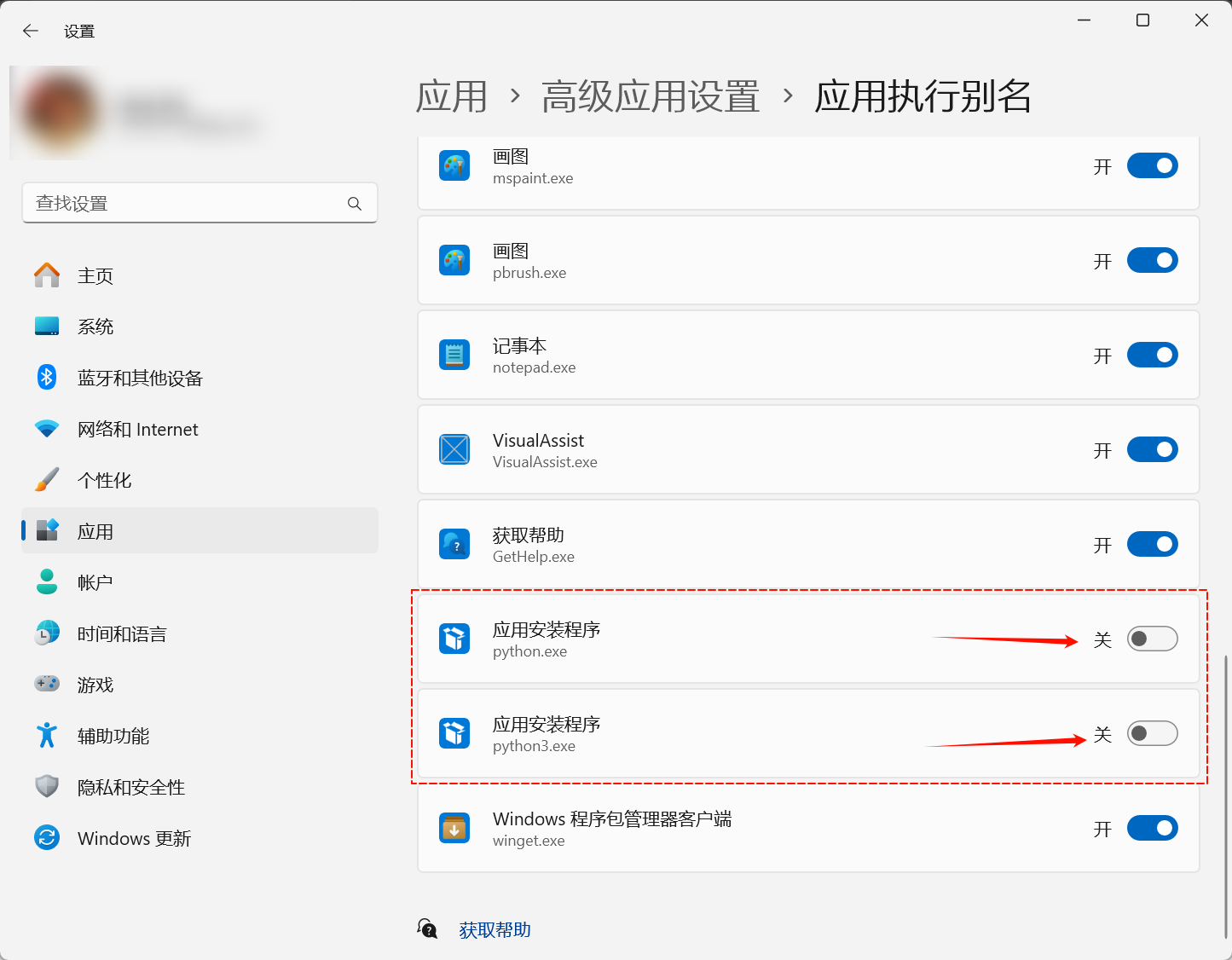1232x960 pixels.
Task: Click the 查找设置 search field
Action: (200, 203)
